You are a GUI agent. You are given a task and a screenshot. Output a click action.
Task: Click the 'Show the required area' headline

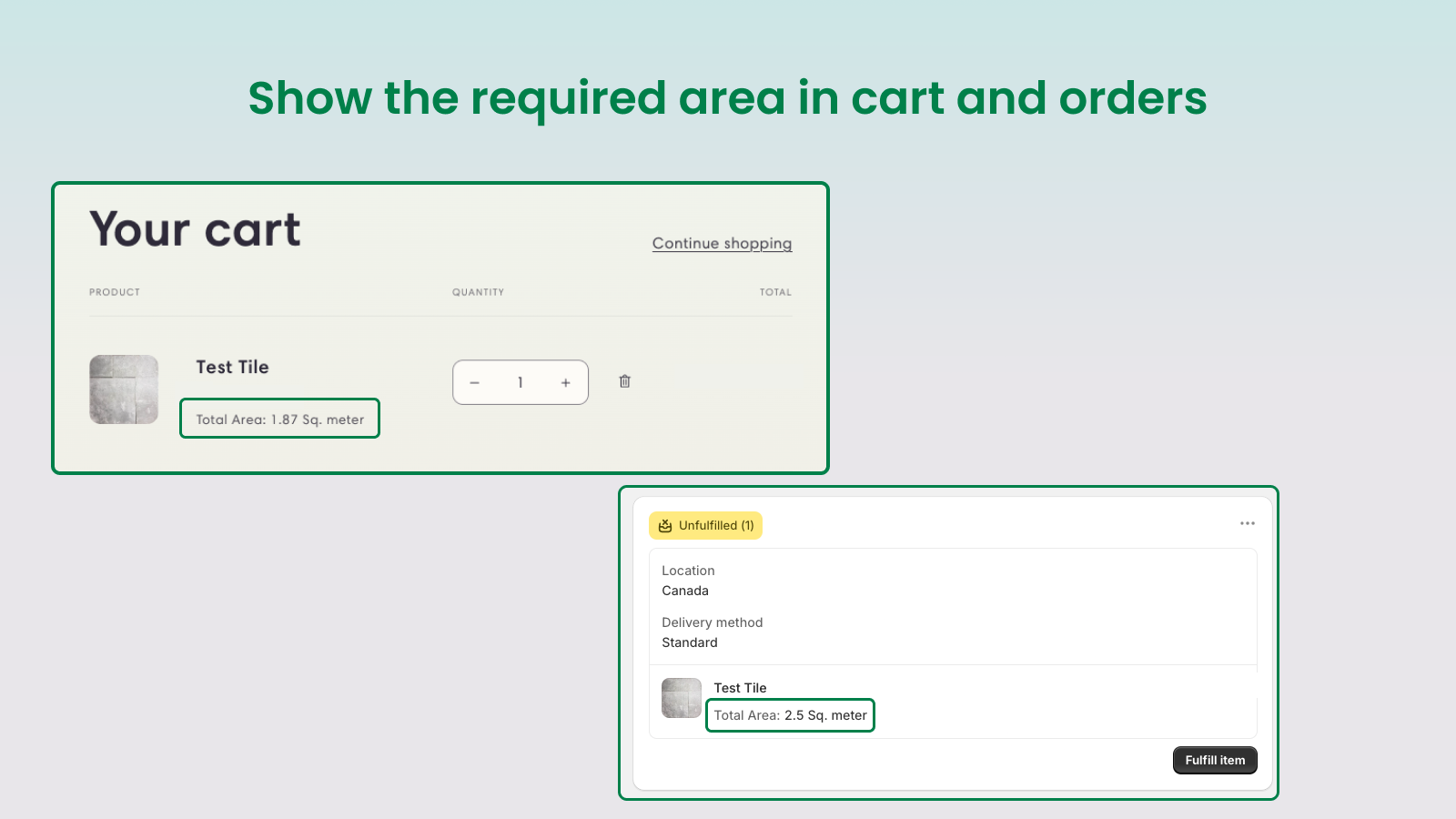pos(728,98)
